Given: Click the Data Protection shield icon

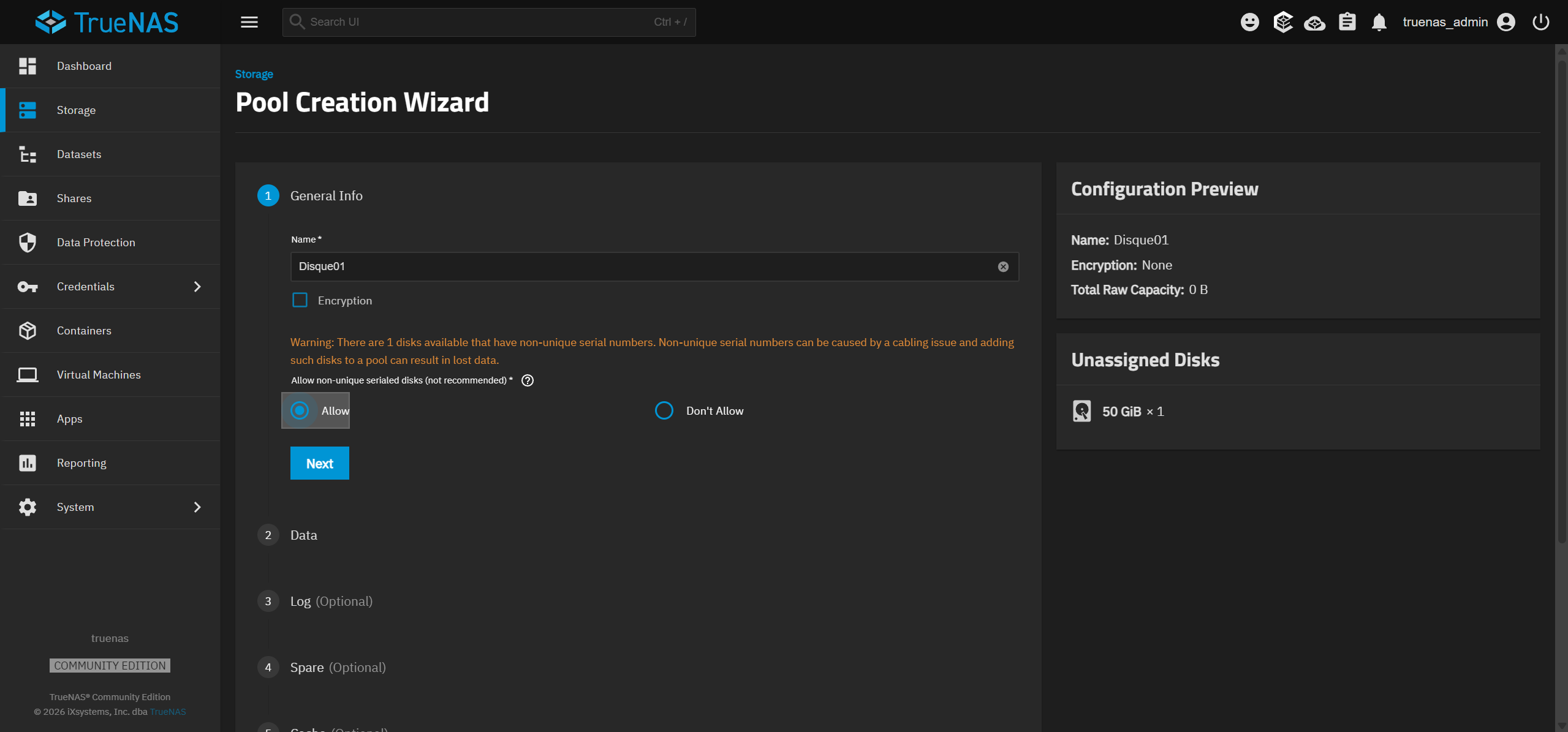Looking at the screenshot, I should pyautogui.click(x=28, y=243).
